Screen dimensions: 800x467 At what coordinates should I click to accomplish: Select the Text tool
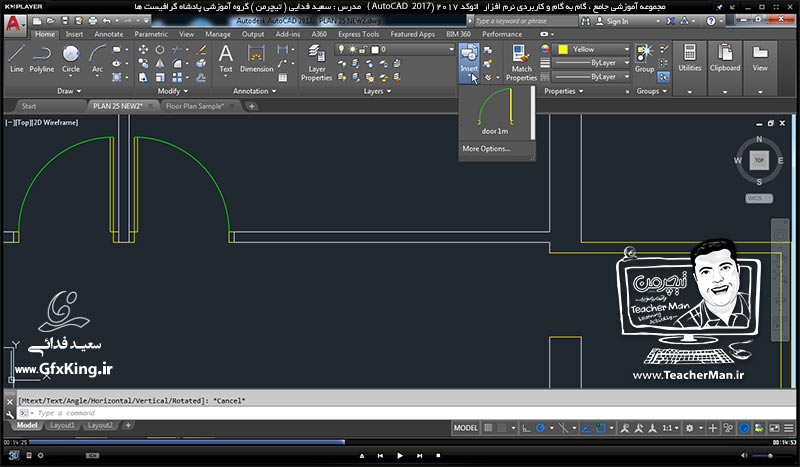coord(226,58)
